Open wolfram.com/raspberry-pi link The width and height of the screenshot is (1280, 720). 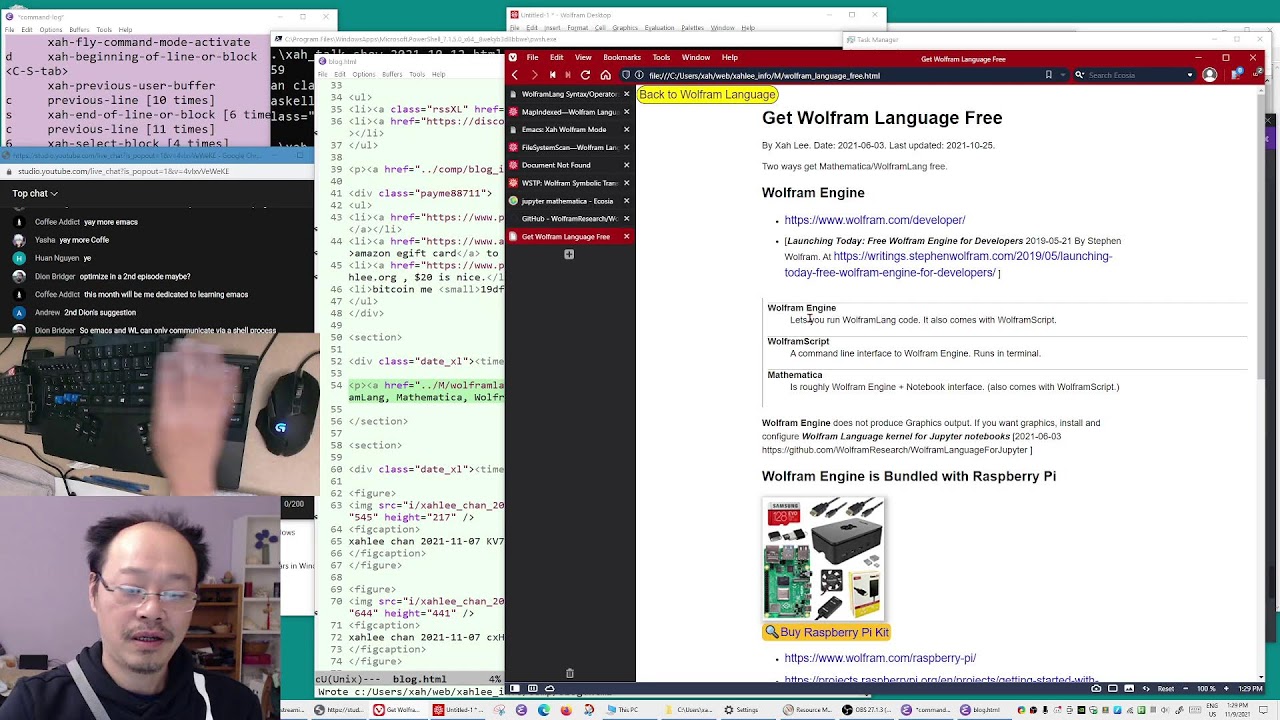pos(880,658)
